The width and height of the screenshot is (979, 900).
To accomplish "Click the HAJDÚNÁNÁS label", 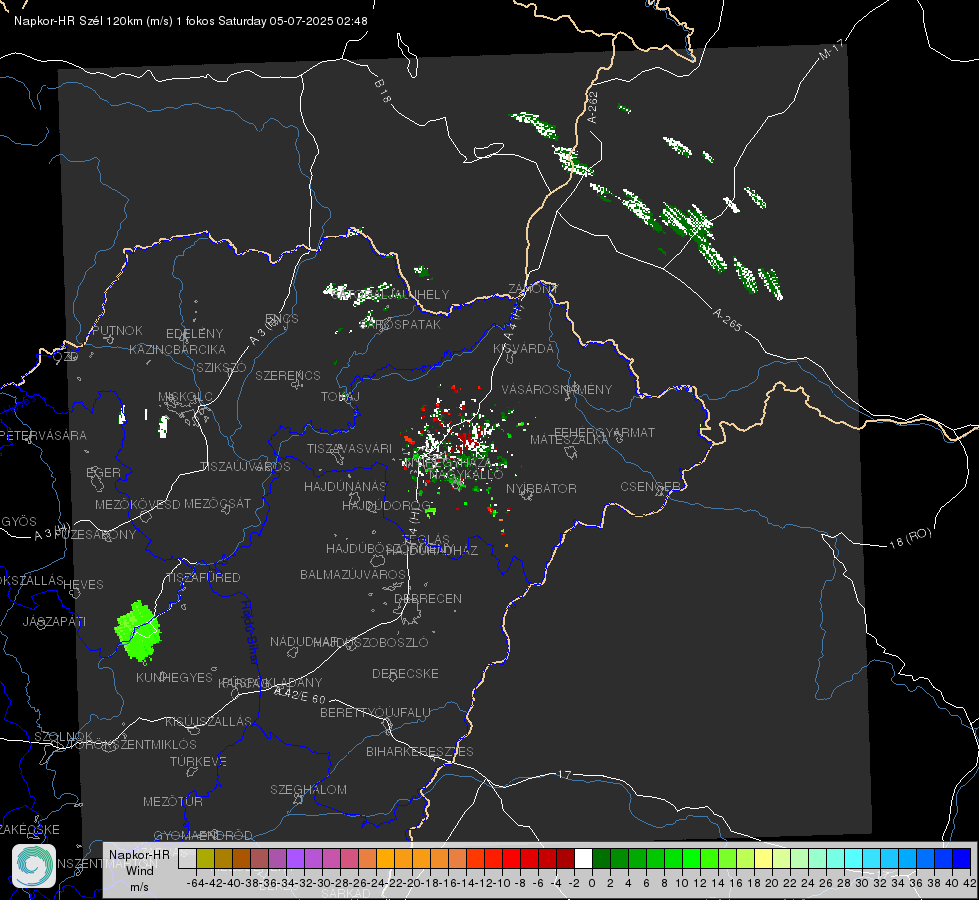I will tap(345, 486).
